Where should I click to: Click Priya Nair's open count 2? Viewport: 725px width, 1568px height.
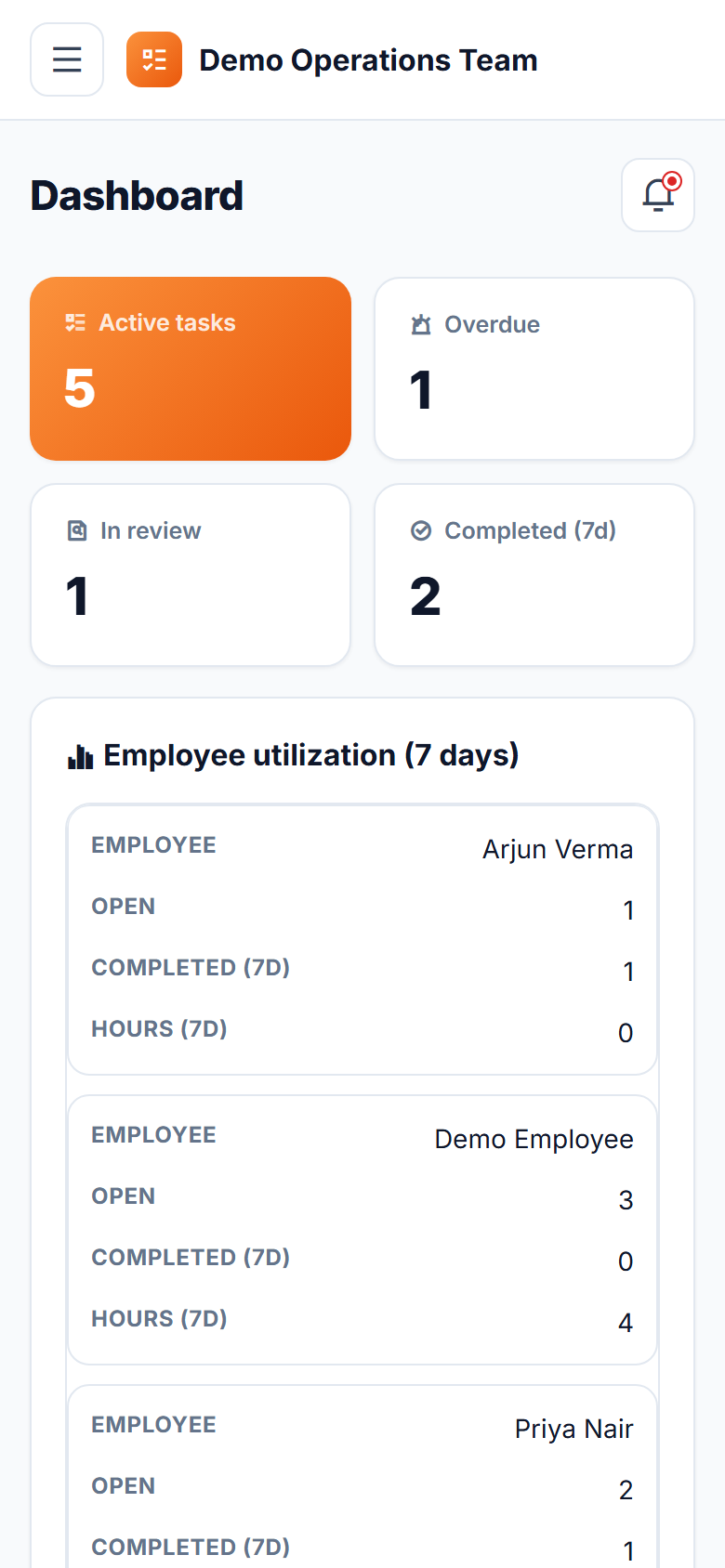click(626, 1490)
